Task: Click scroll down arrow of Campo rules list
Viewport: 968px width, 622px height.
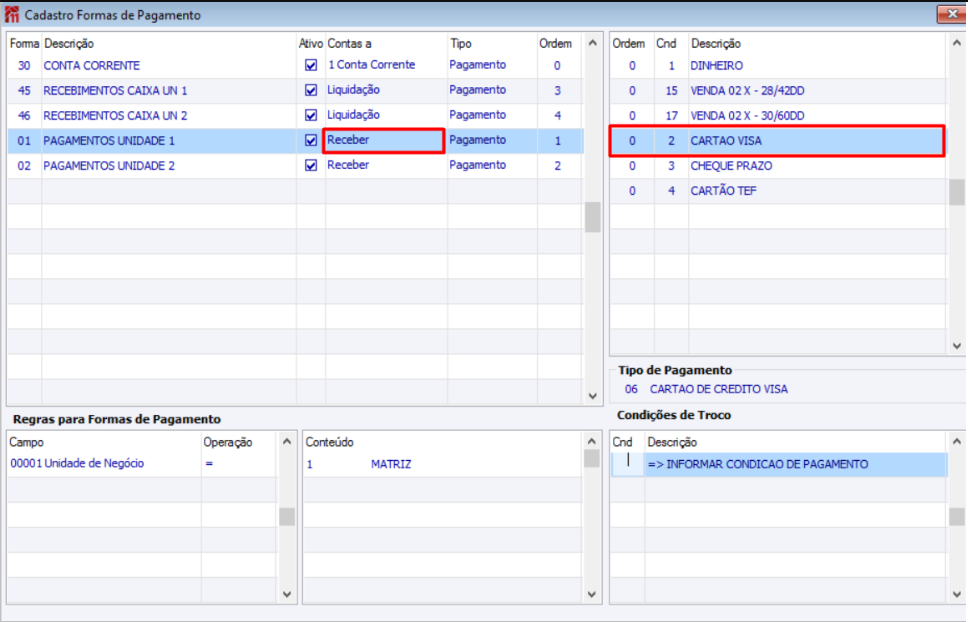Action: (287, 594)
